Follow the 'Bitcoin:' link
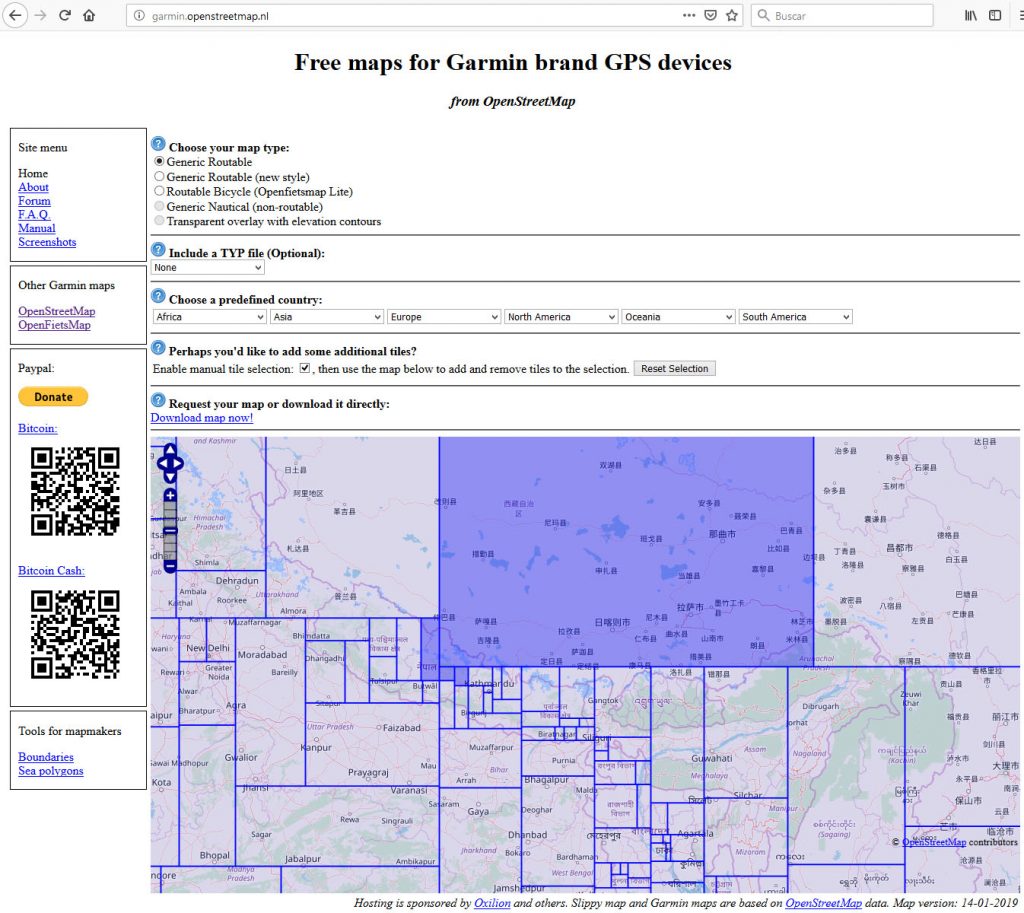Image resolution: width=1024 pixels, height=913 pixels. [38, 428]
